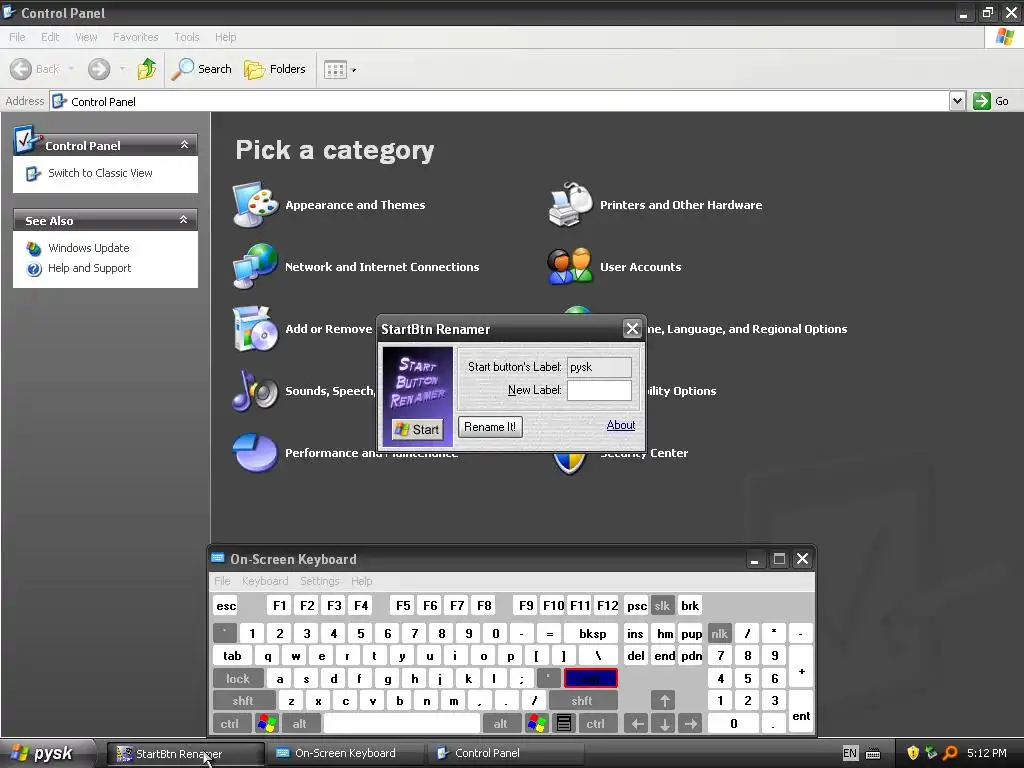
Task: Open Network and Internet Connections icon
Action: click(x=255, y=266)
